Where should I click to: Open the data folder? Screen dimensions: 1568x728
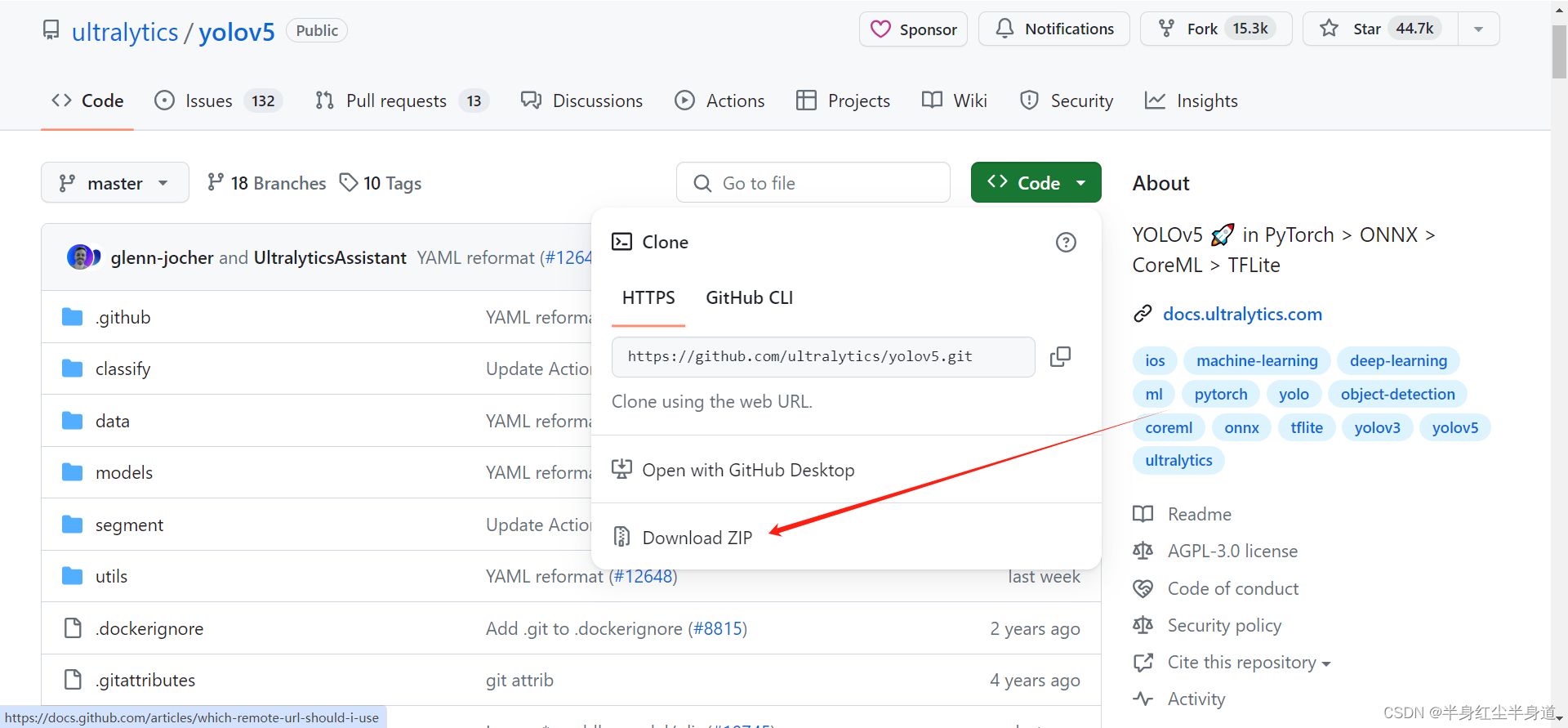tap(113, 421)
